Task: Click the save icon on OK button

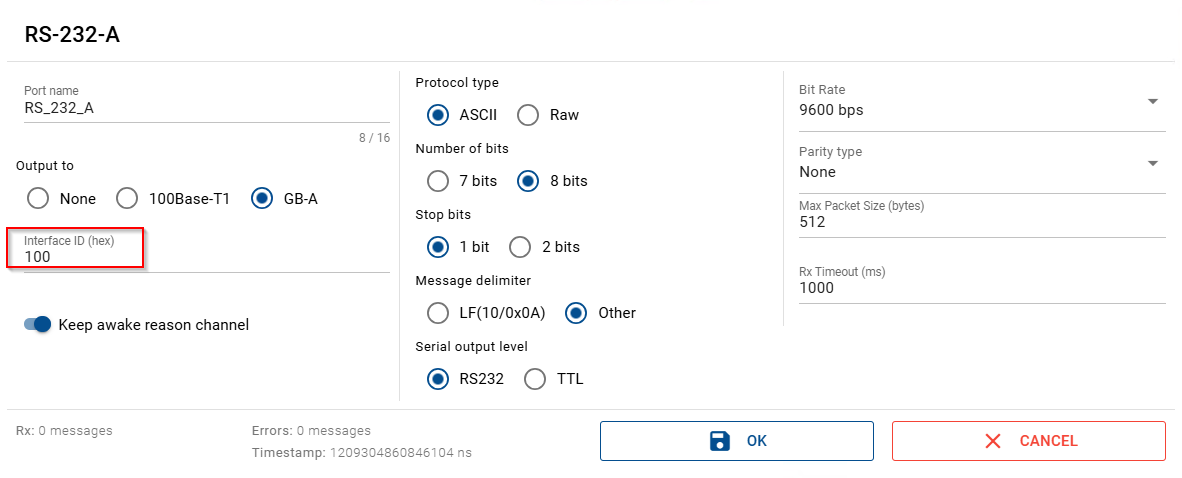Action: [x=719, y=441]
